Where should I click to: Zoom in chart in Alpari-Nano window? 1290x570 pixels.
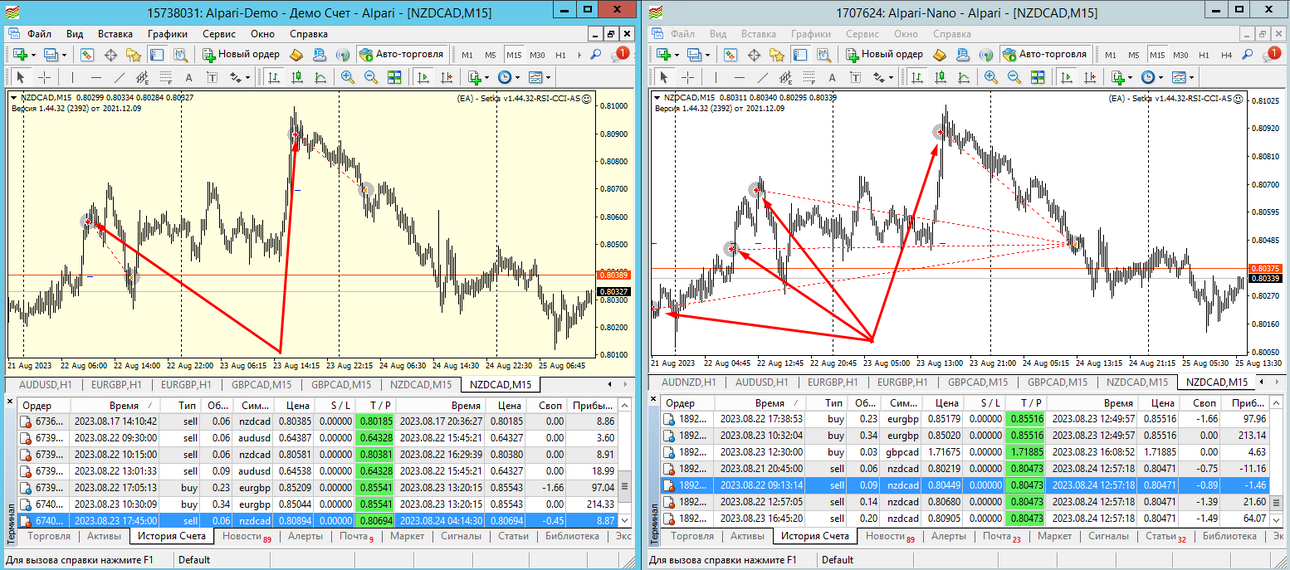[990, 76]
